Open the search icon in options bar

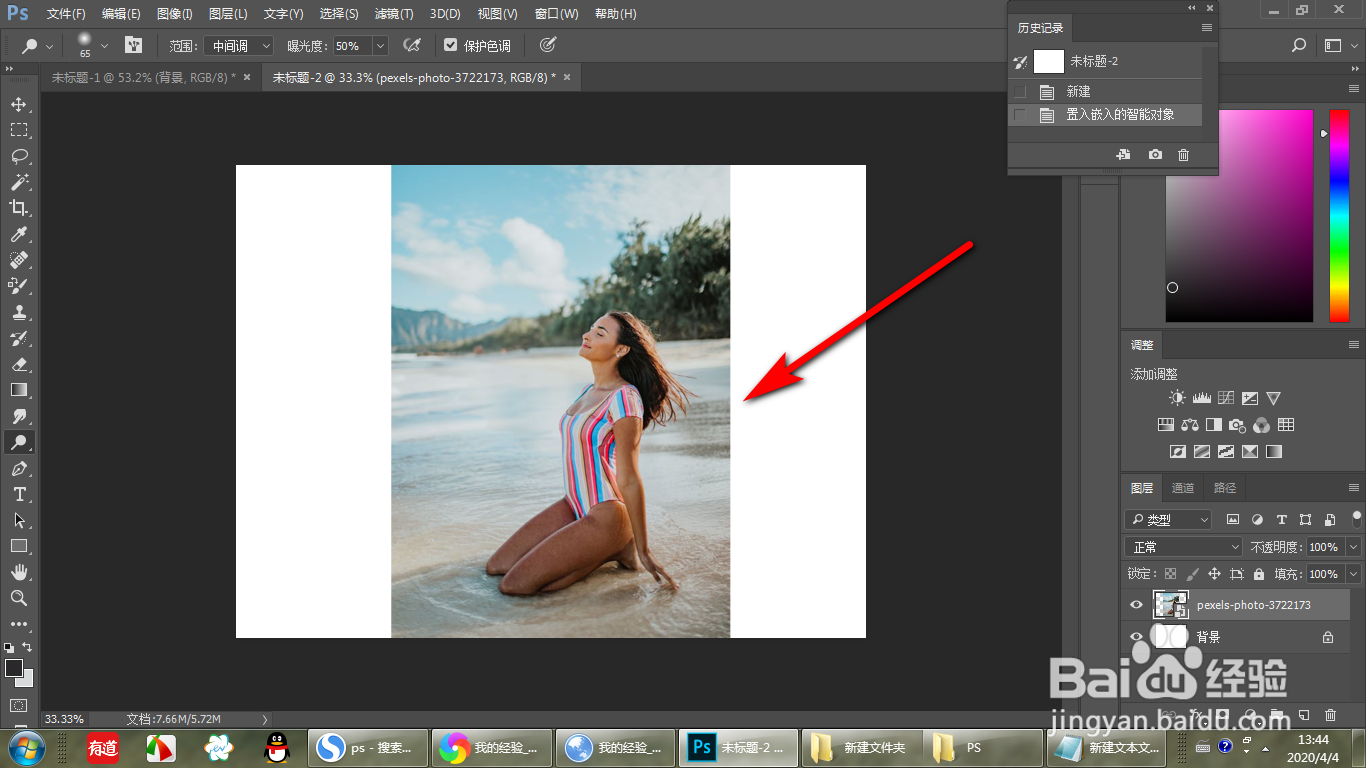pos(1299,45)
